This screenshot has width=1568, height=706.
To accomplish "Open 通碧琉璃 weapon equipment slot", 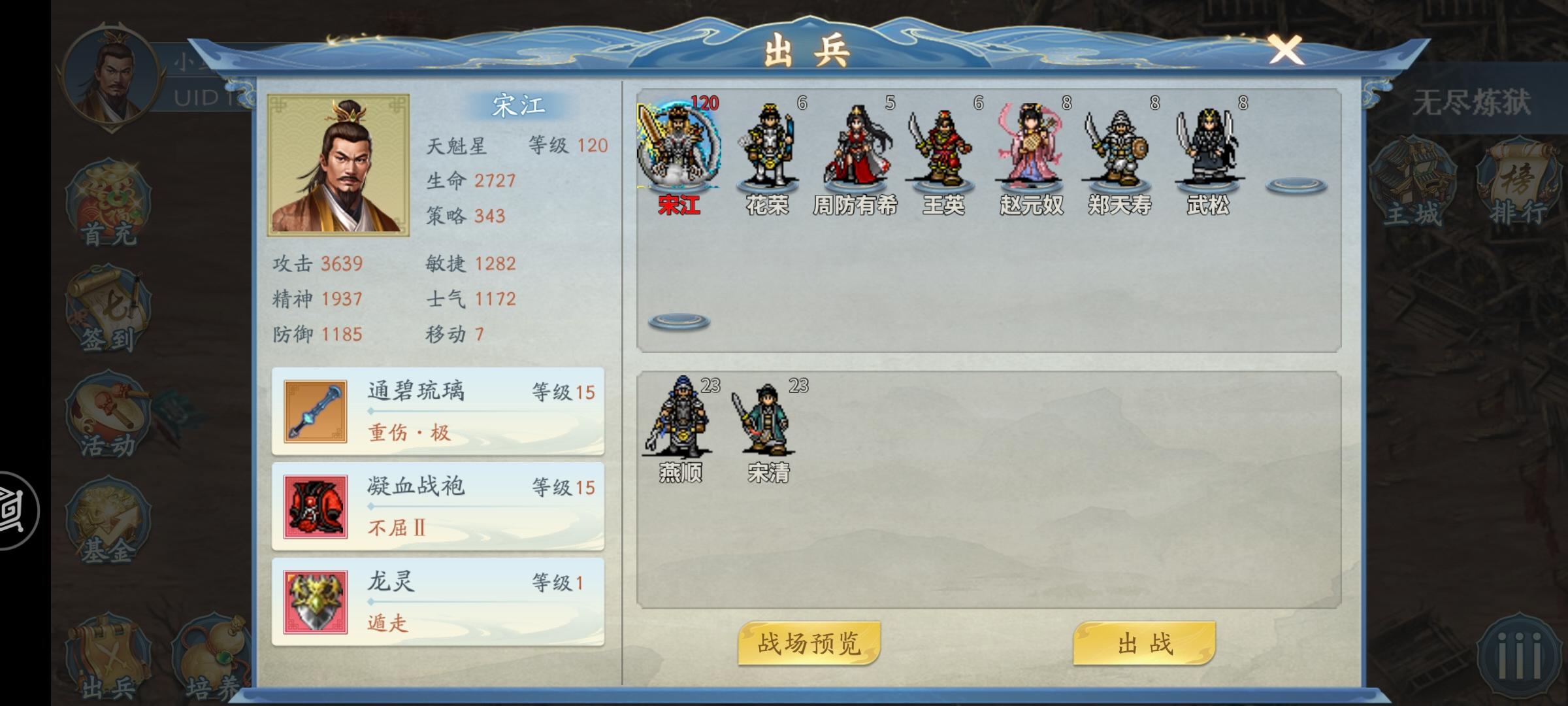I will tap(438, 412).
